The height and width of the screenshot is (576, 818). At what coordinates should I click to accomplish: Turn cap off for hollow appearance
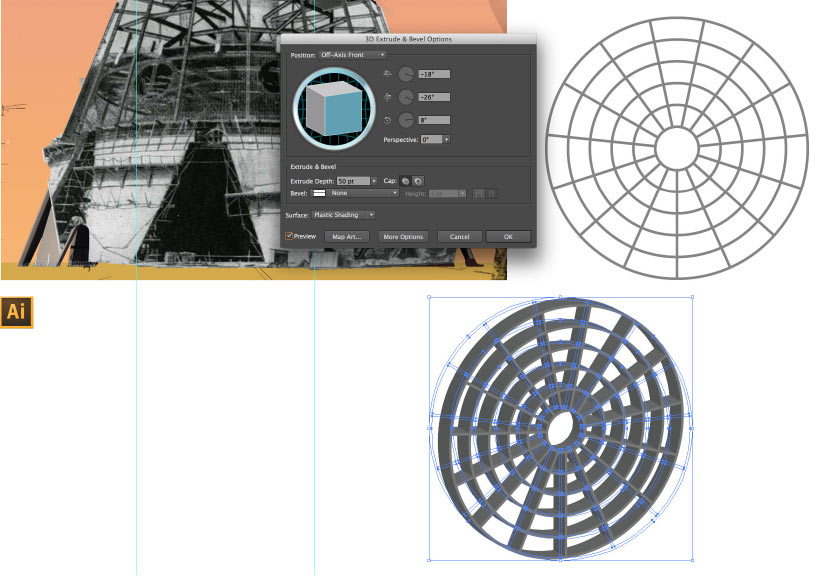point(417,181)
